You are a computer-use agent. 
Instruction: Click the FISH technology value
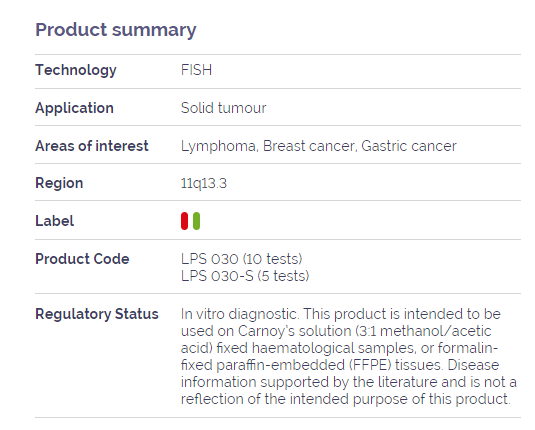(196, 70)
